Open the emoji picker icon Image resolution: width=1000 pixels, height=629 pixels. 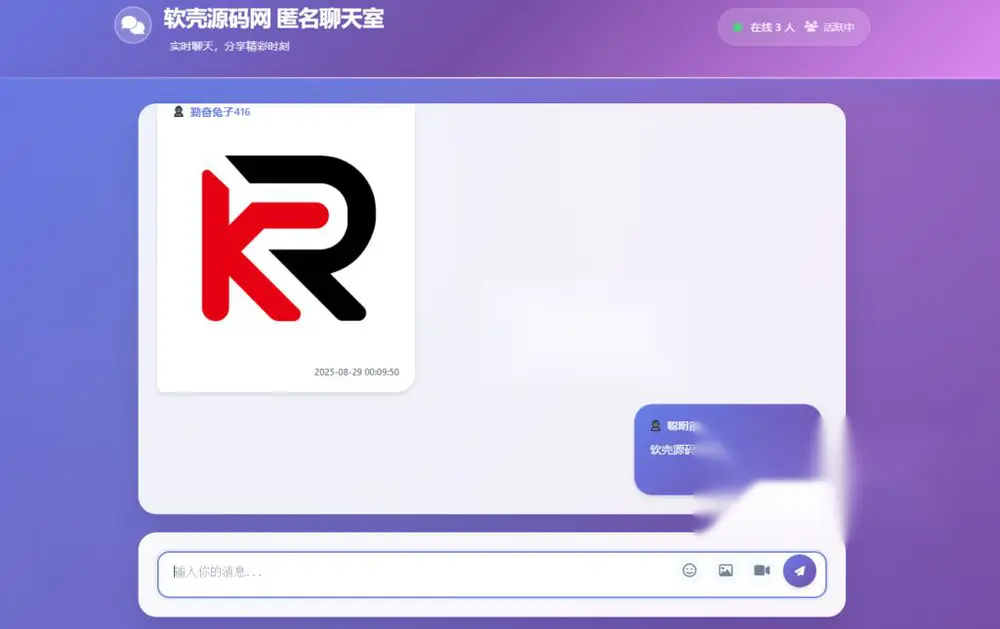click(x=689, y=570)
